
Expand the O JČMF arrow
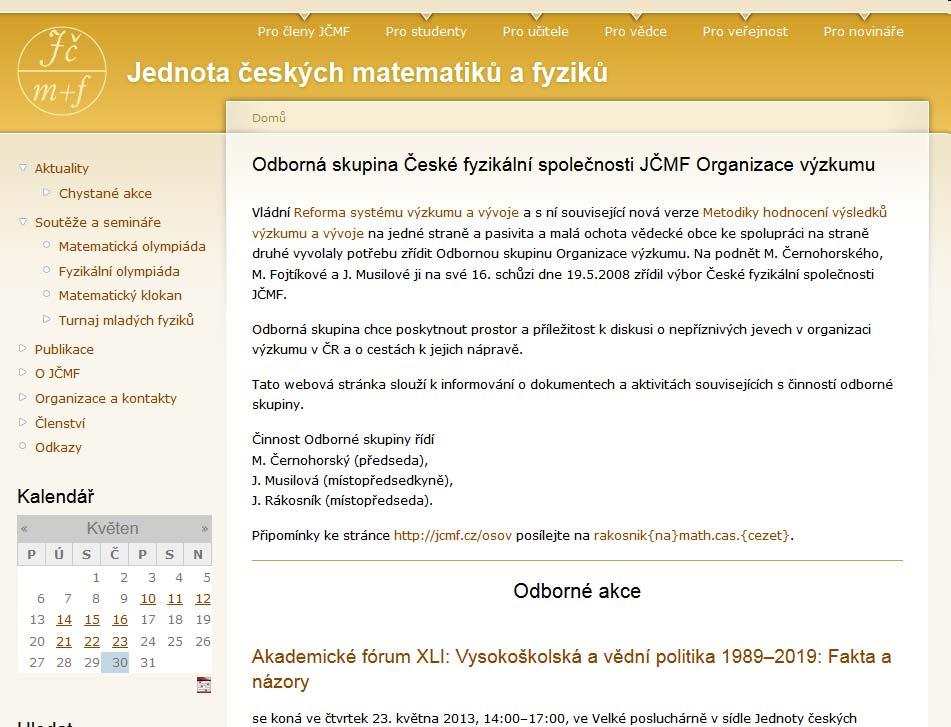[23, 372]
